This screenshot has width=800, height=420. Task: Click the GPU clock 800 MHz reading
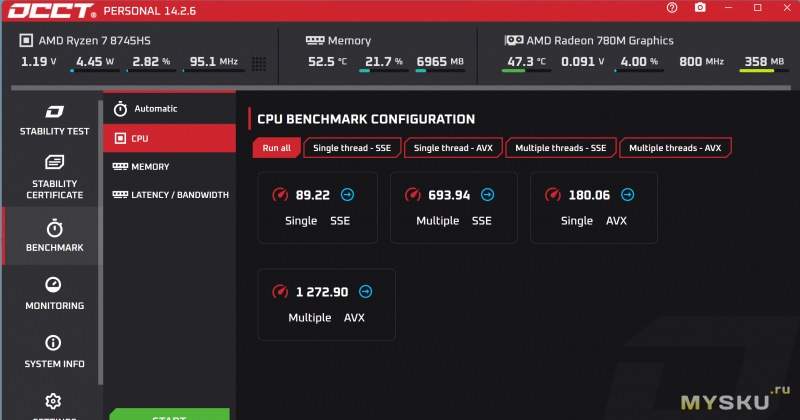[702, 62]
